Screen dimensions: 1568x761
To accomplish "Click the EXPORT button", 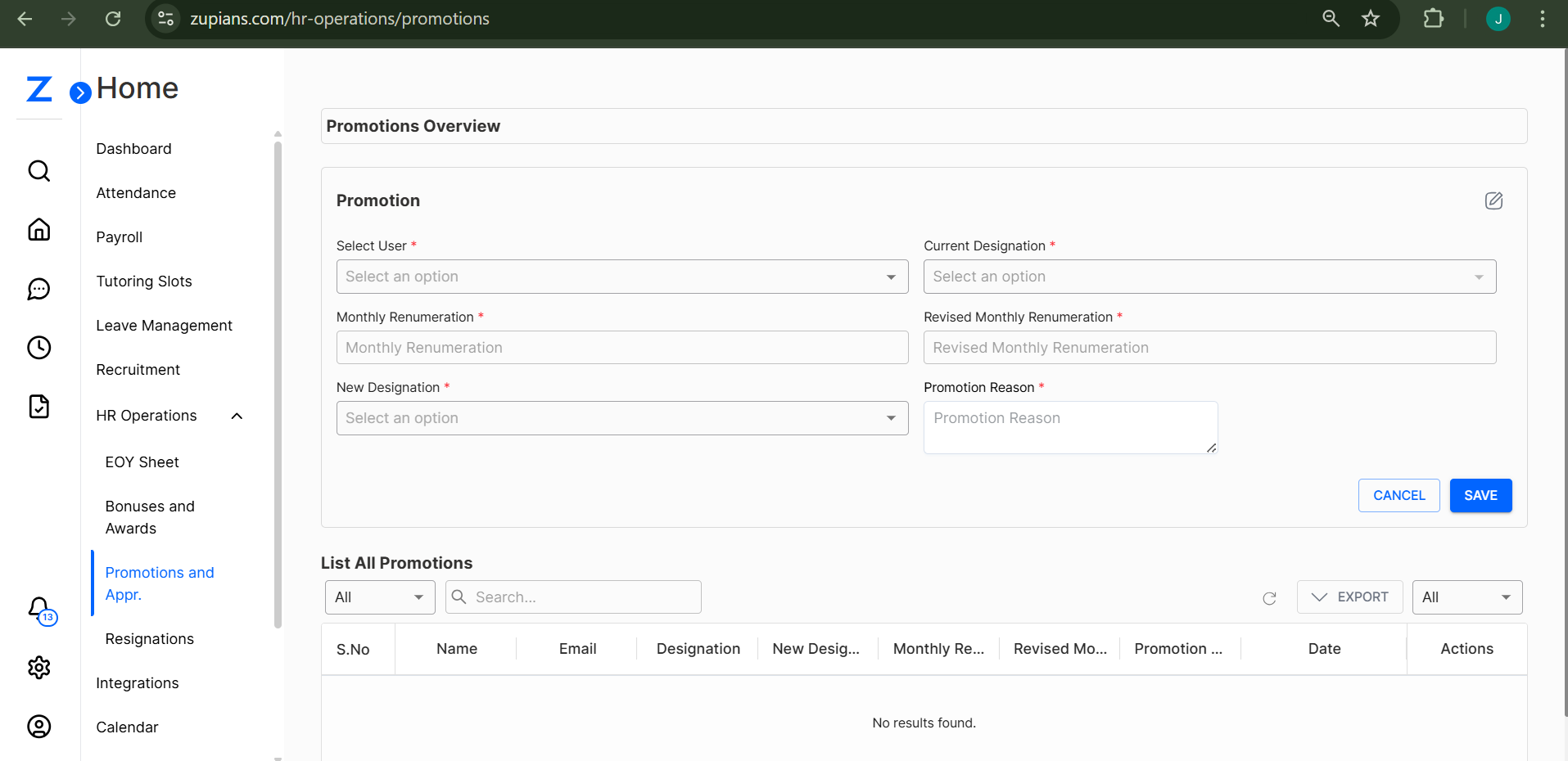I will [x=1349, y=597].
